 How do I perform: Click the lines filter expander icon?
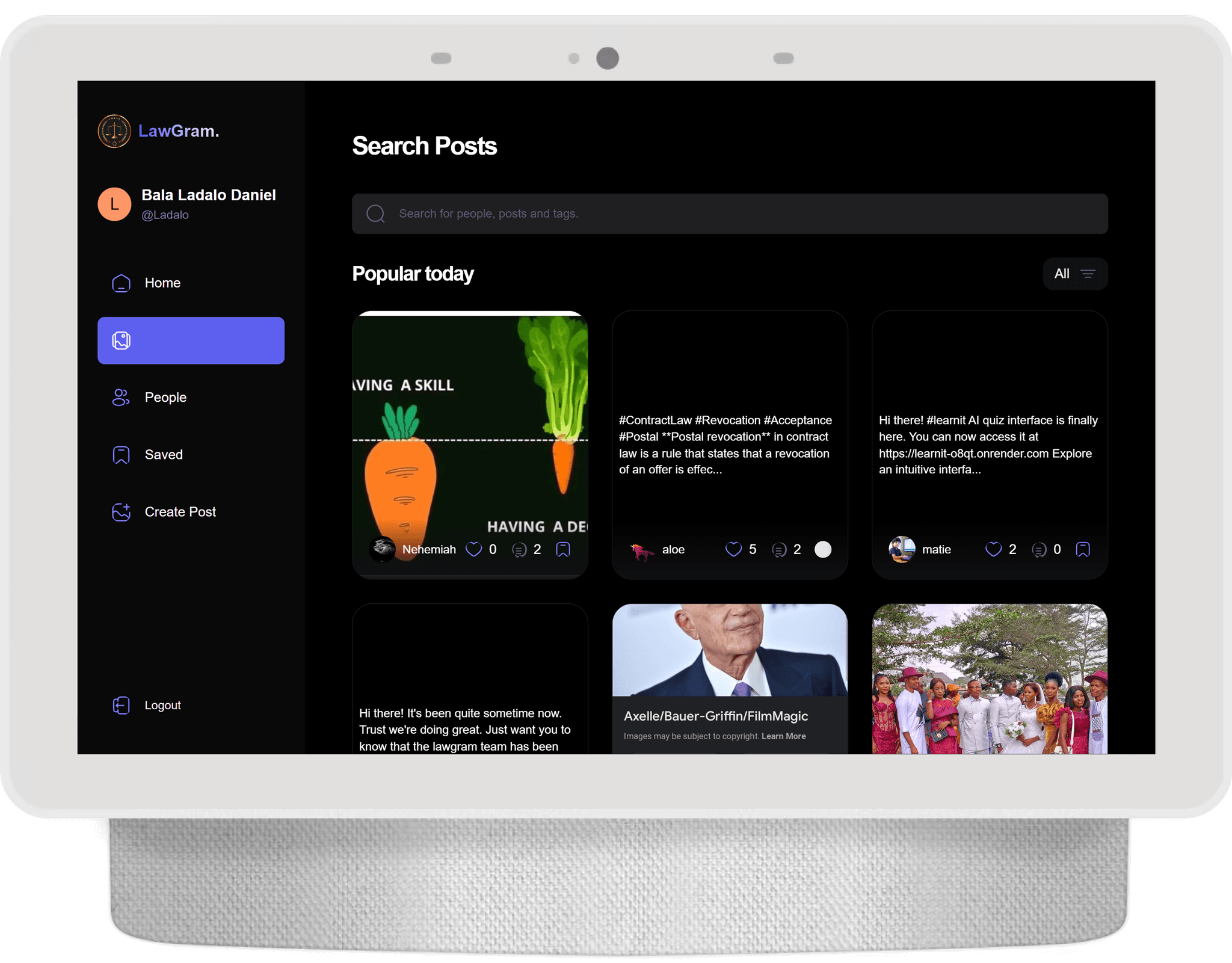click(x=1089, y=273)
